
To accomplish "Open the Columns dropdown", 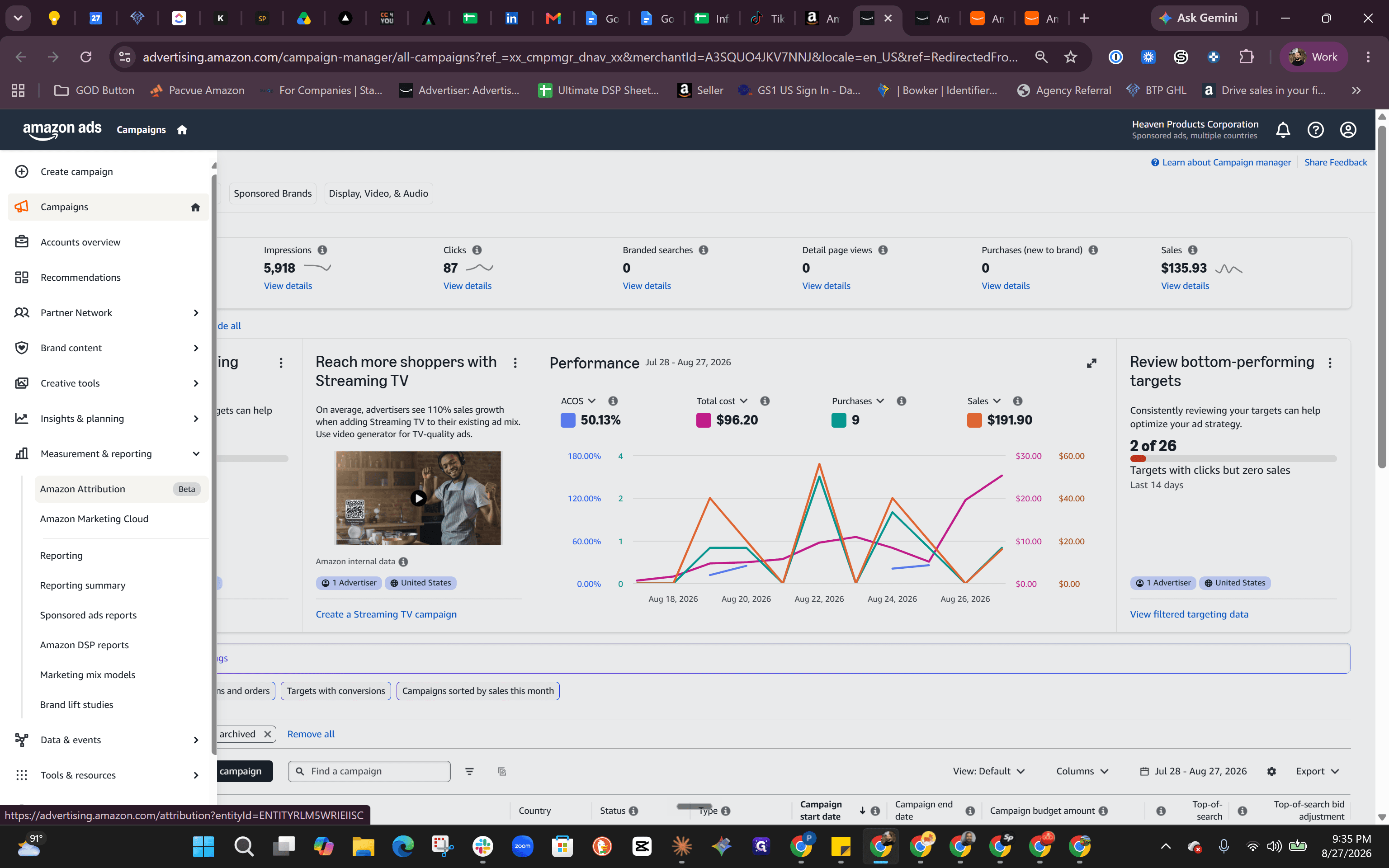I will pos(1082,771).
